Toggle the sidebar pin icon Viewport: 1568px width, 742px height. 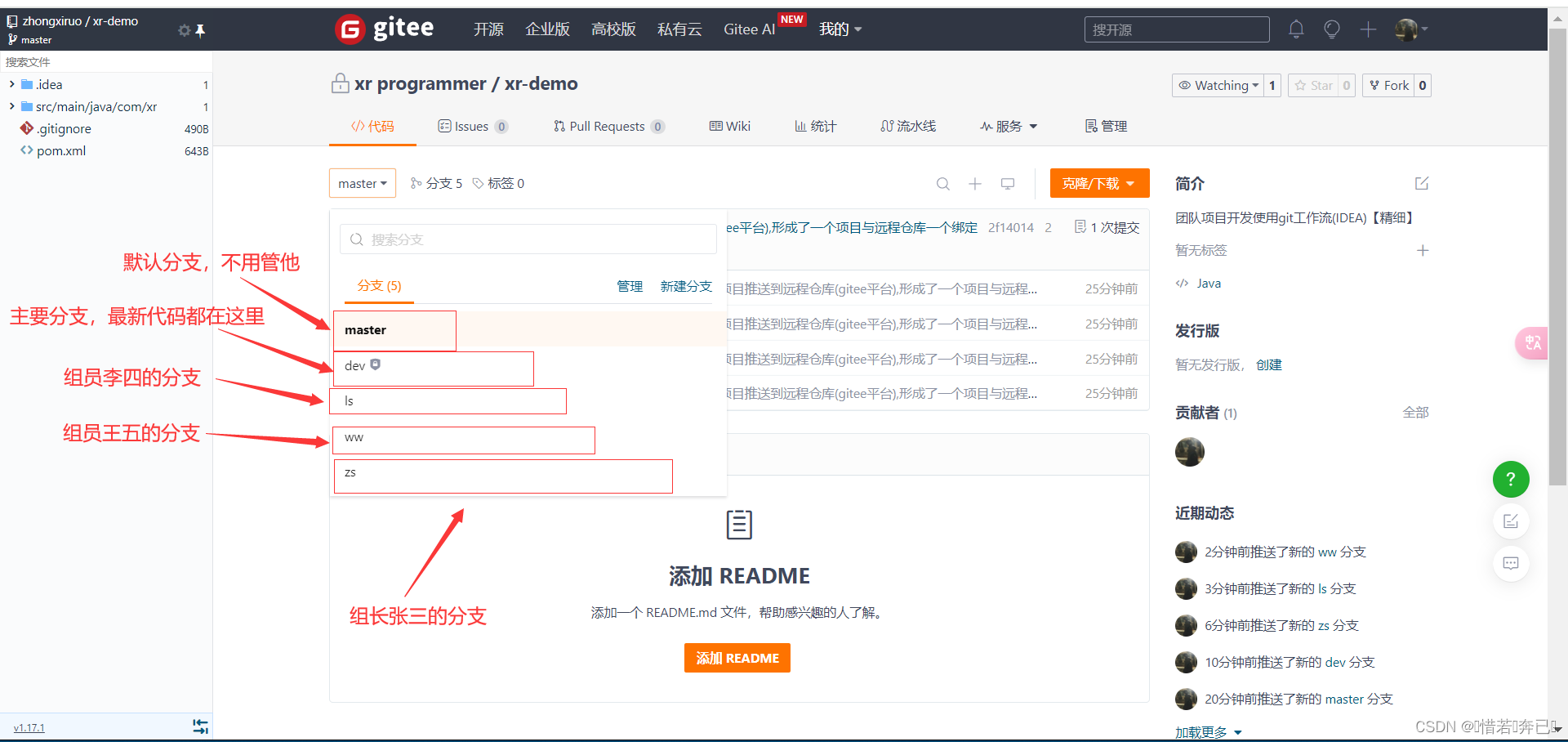coord(200,30)
